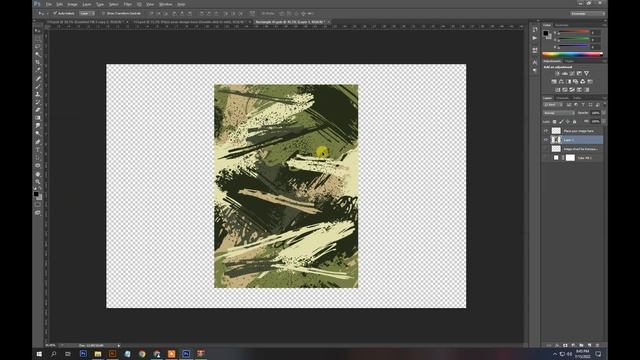640x360 pixels.
Task: Show hidden system tray icons
Action: click(x=555, y=354)
